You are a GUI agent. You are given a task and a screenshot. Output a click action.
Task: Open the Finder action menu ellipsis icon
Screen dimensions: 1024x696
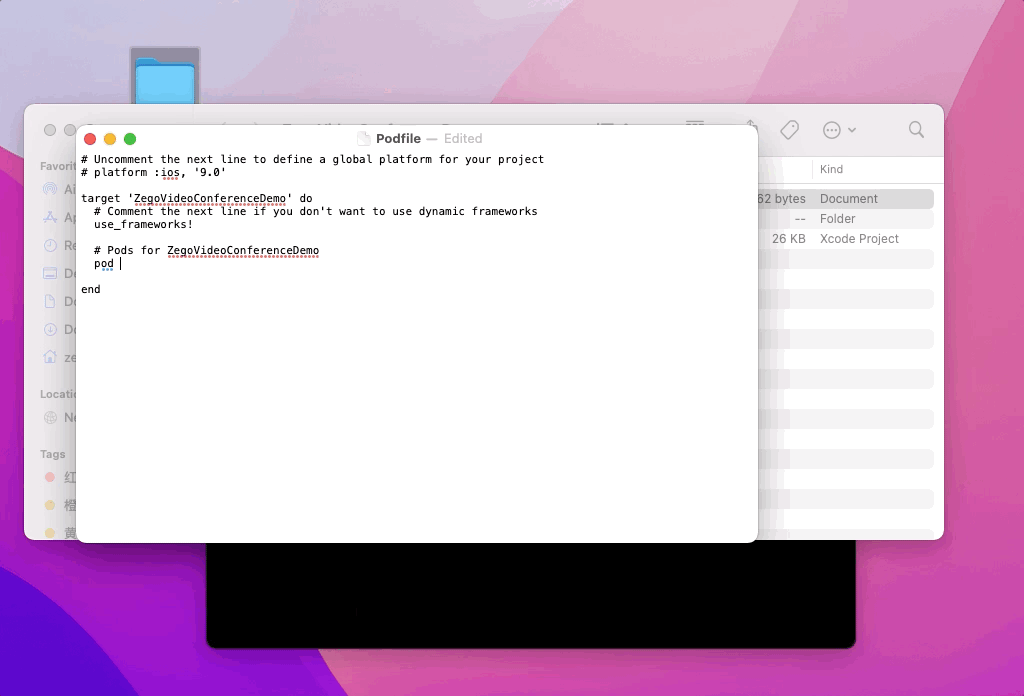pos(831,130)
